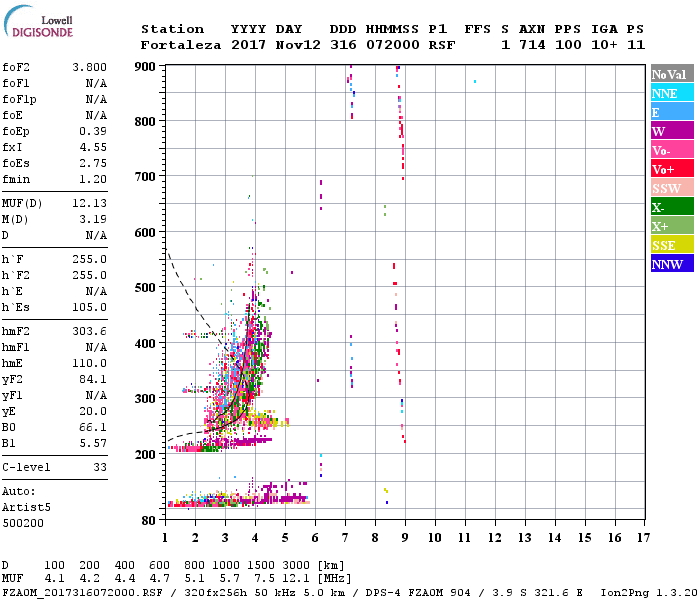Select the Vo+ red legend swatch

(672, 169)
